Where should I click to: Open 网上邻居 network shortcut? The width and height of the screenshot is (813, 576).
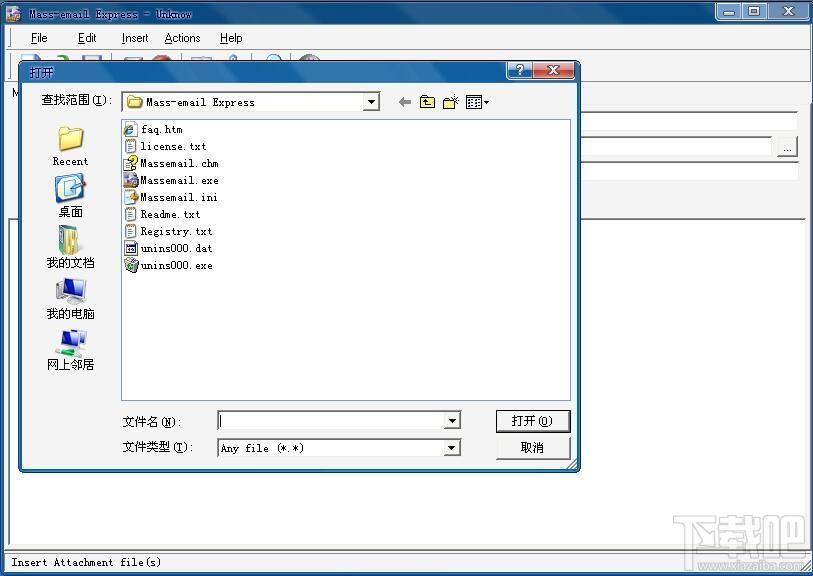coord(71,350)
